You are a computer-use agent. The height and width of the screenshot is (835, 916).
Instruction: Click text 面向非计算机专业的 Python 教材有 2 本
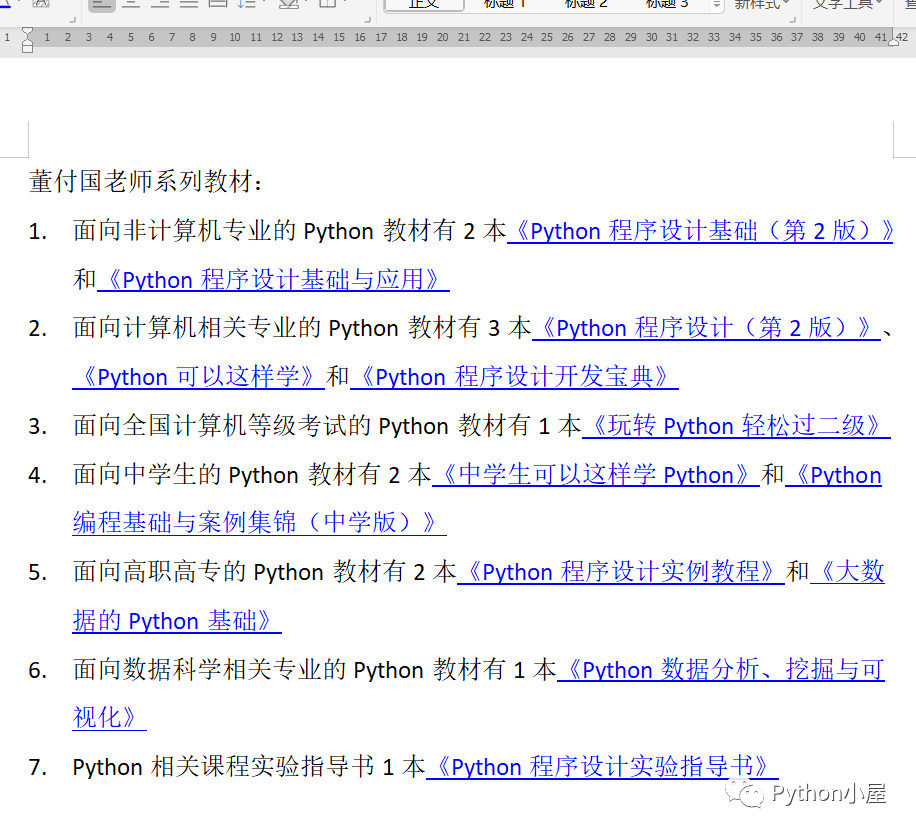click(290, 231)
